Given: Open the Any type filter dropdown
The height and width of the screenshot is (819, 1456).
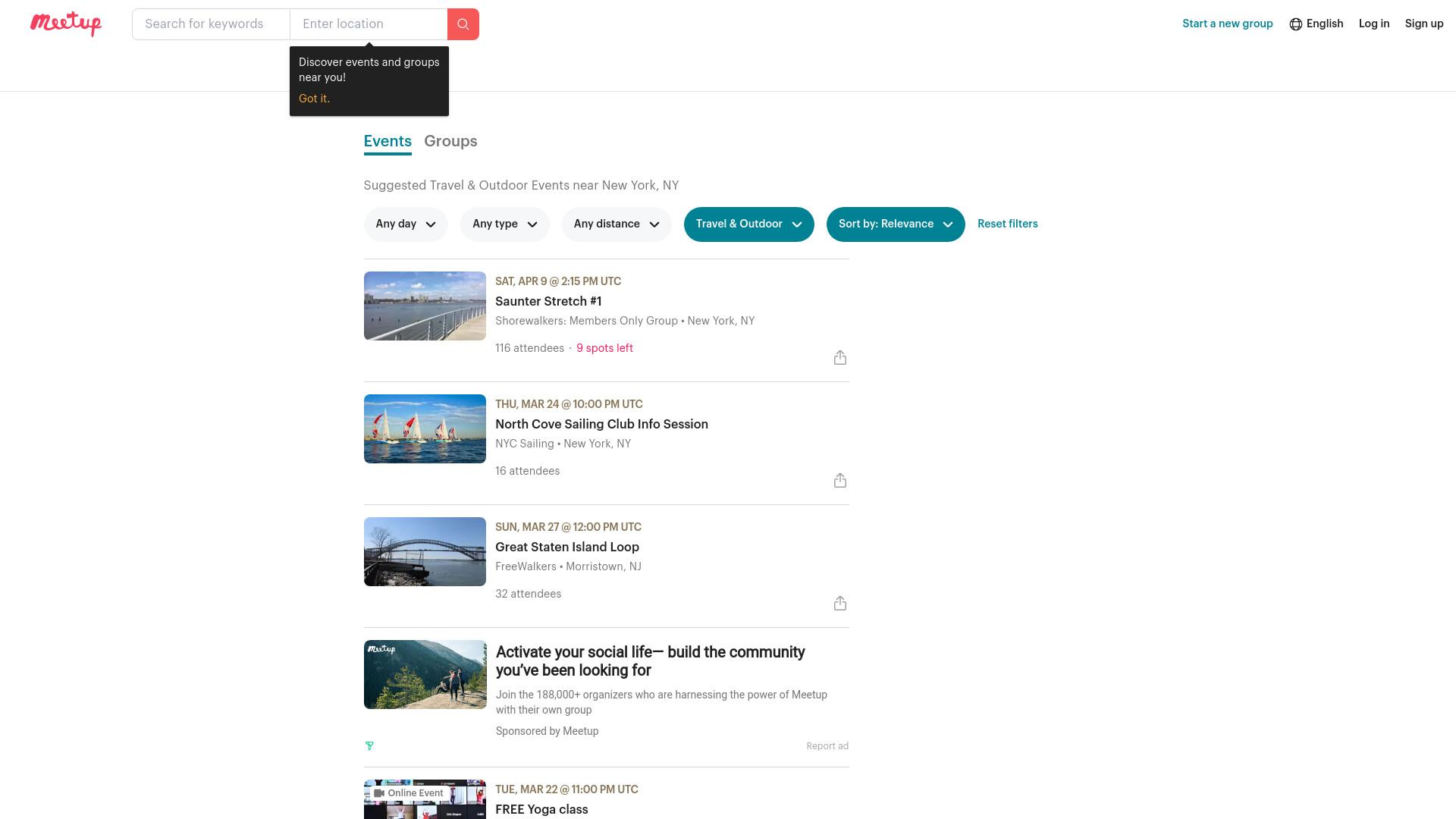Looking at the screenshot, I should tap(505, 224).
